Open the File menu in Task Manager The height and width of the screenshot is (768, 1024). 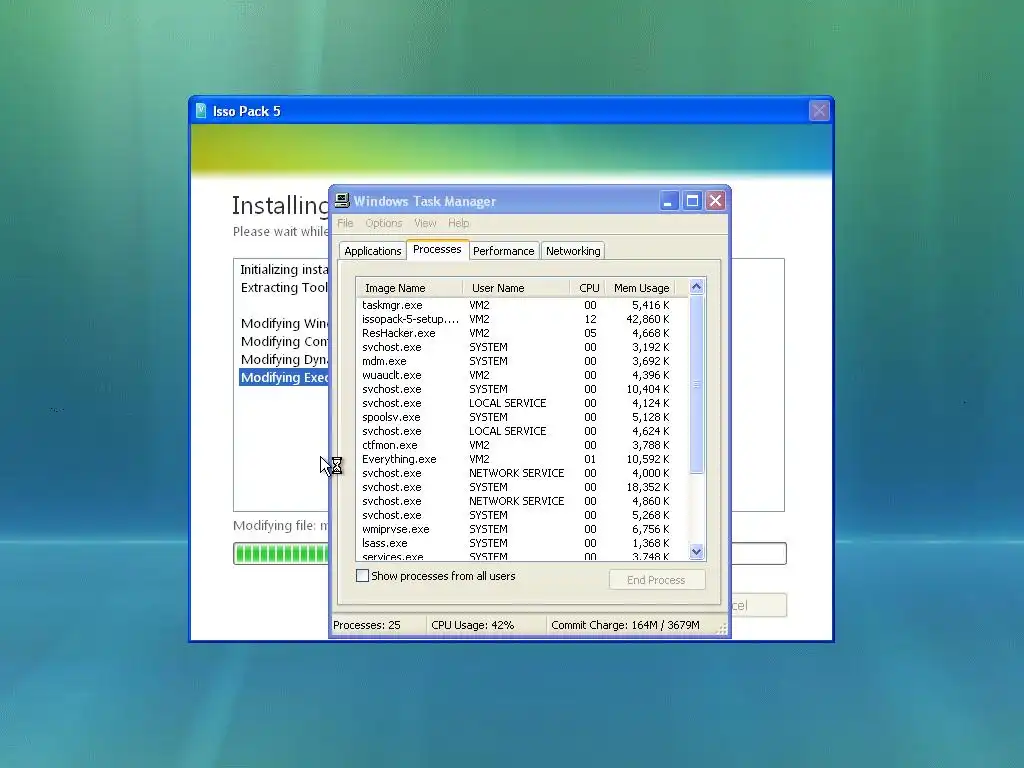[x=345, y=223]
